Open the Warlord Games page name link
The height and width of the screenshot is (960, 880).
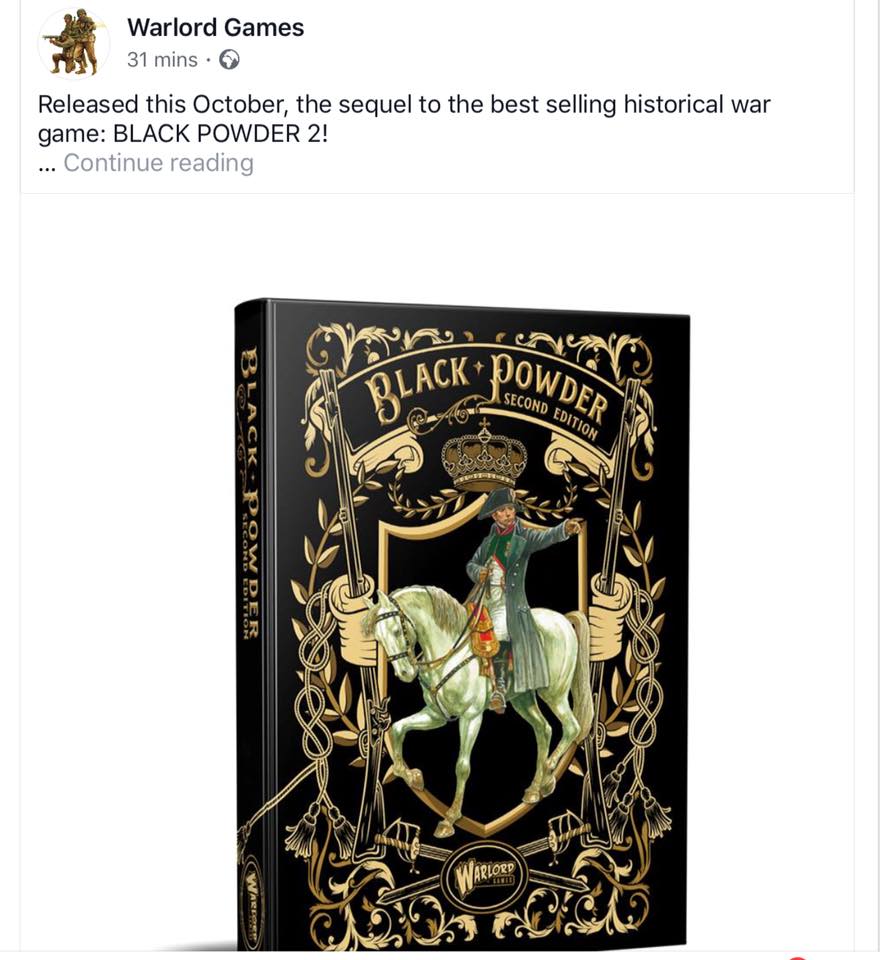(216, 28)
